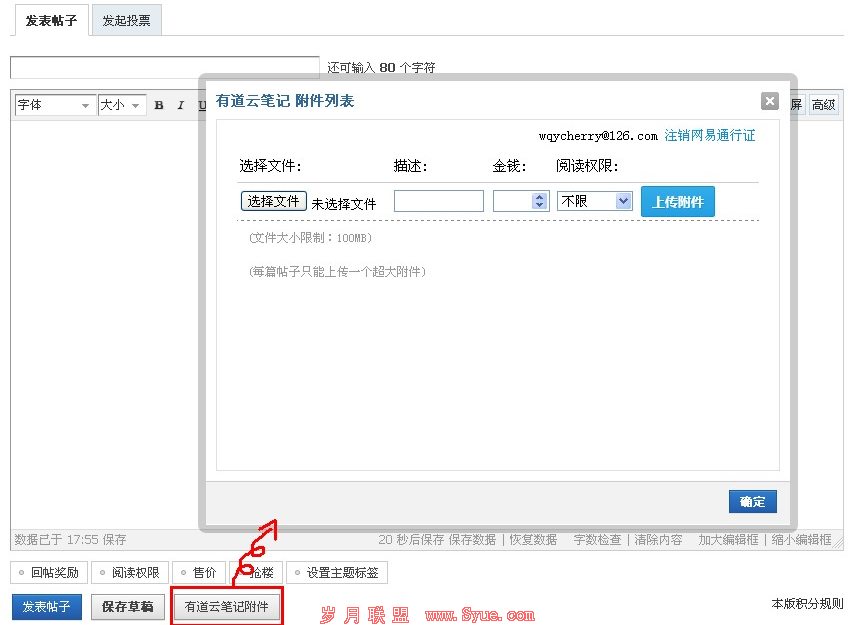The width and height of the screenshot is (852, 625).
Task: Open the 字体 font dropdown
Action: click(x=53, y=104)
